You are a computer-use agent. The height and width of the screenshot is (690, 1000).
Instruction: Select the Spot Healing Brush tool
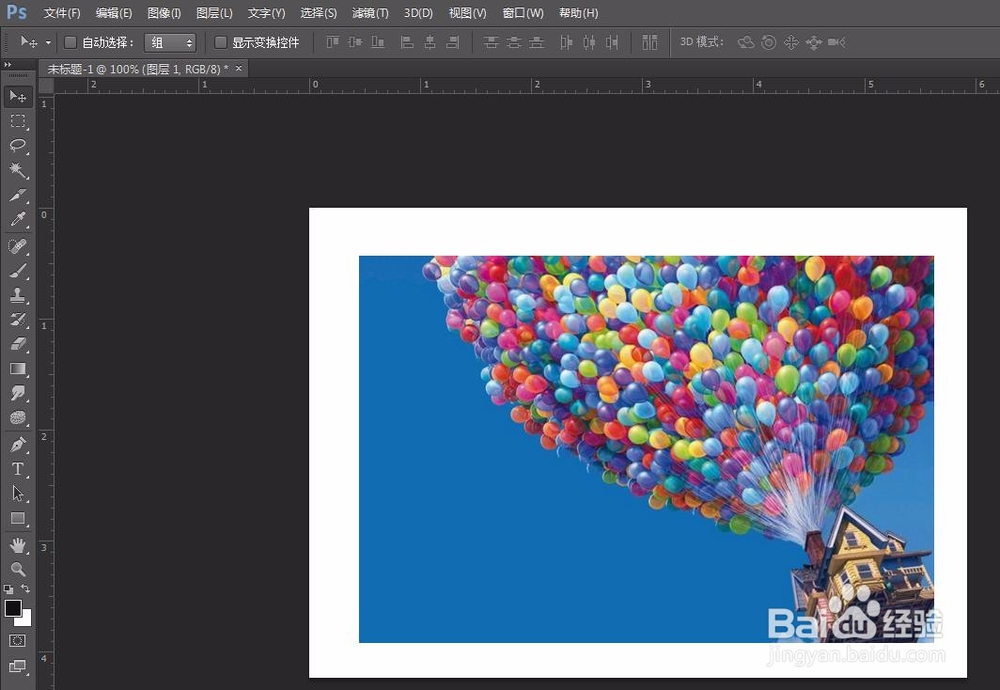click(x=18, y=246)
